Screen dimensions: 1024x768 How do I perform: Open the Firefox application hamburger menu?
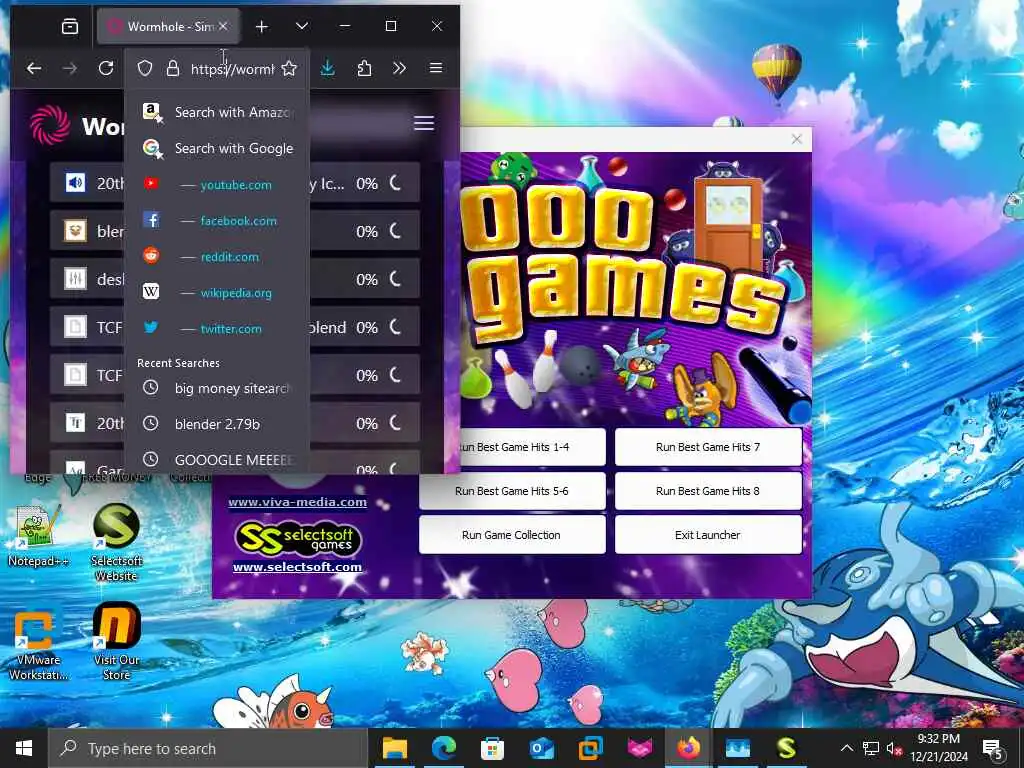tap(436, 68)
